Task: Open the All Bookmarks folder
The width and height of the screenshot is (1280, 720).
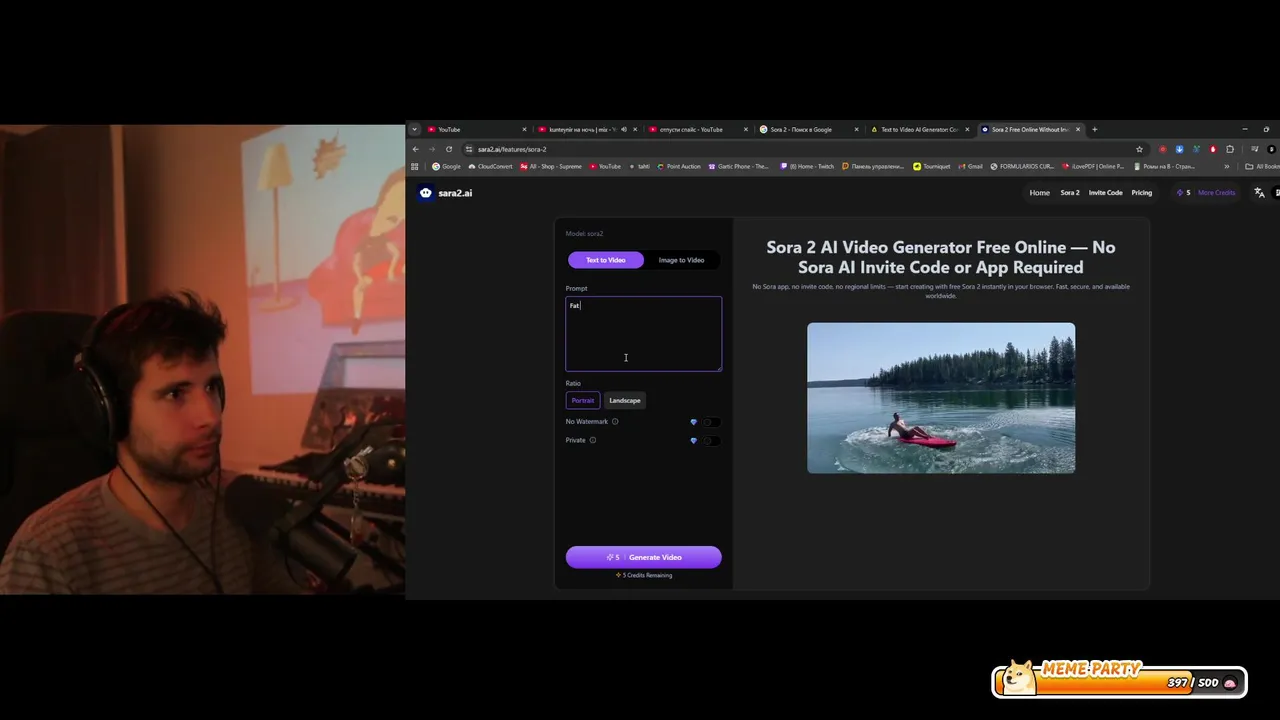Action: click(1263, 166)
